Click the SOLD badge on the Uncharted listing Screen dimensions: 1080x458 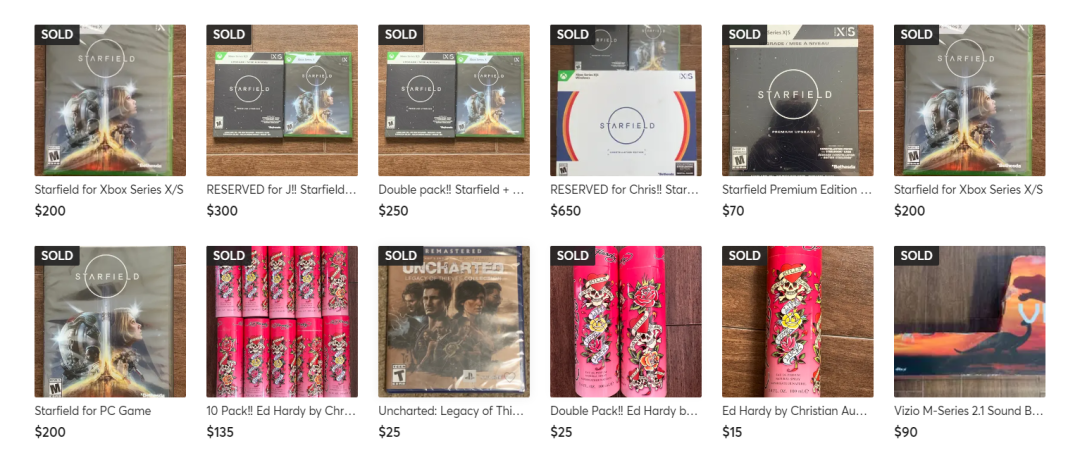coord(401,256)
